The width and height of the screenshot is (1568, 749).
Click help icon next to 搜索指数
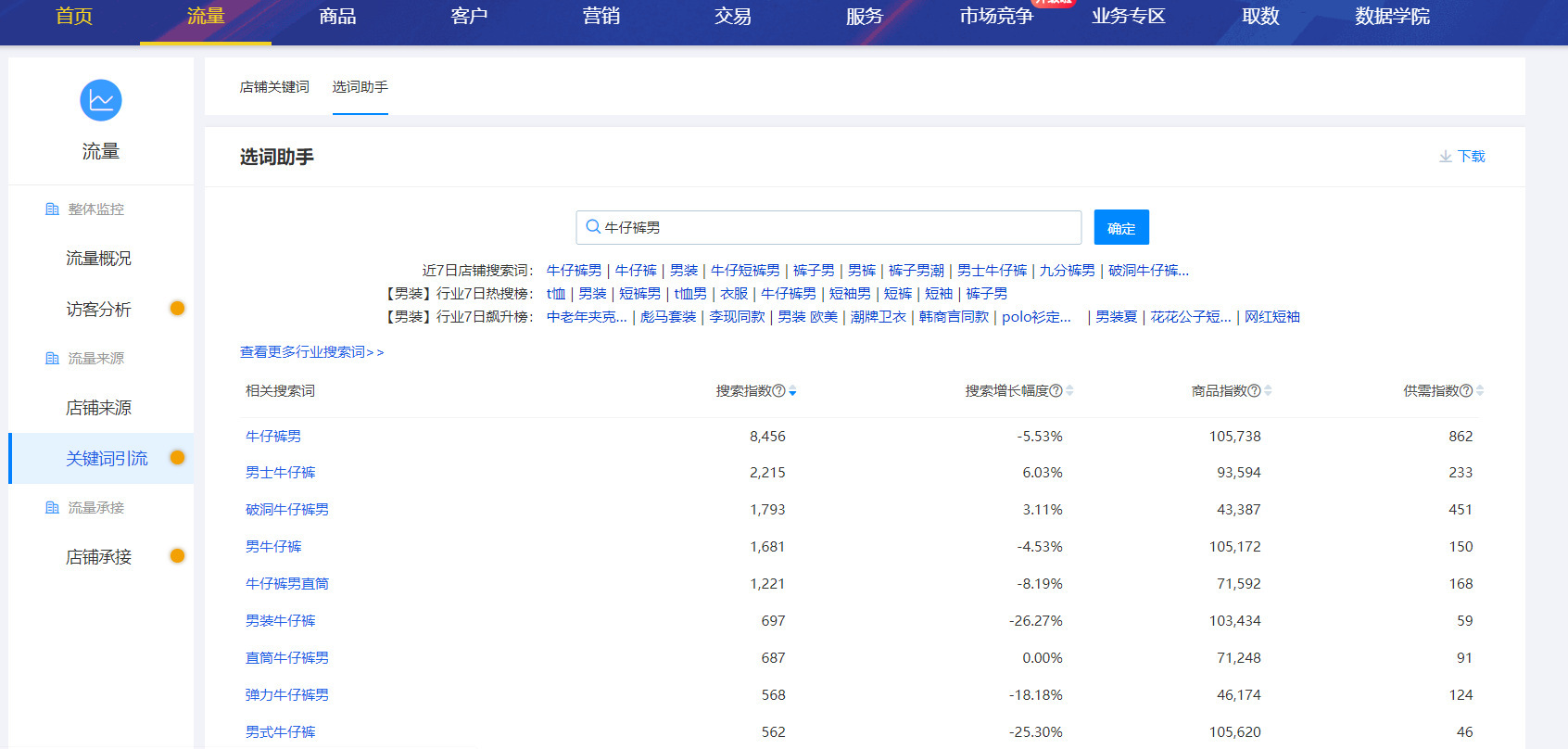[778, 391]
